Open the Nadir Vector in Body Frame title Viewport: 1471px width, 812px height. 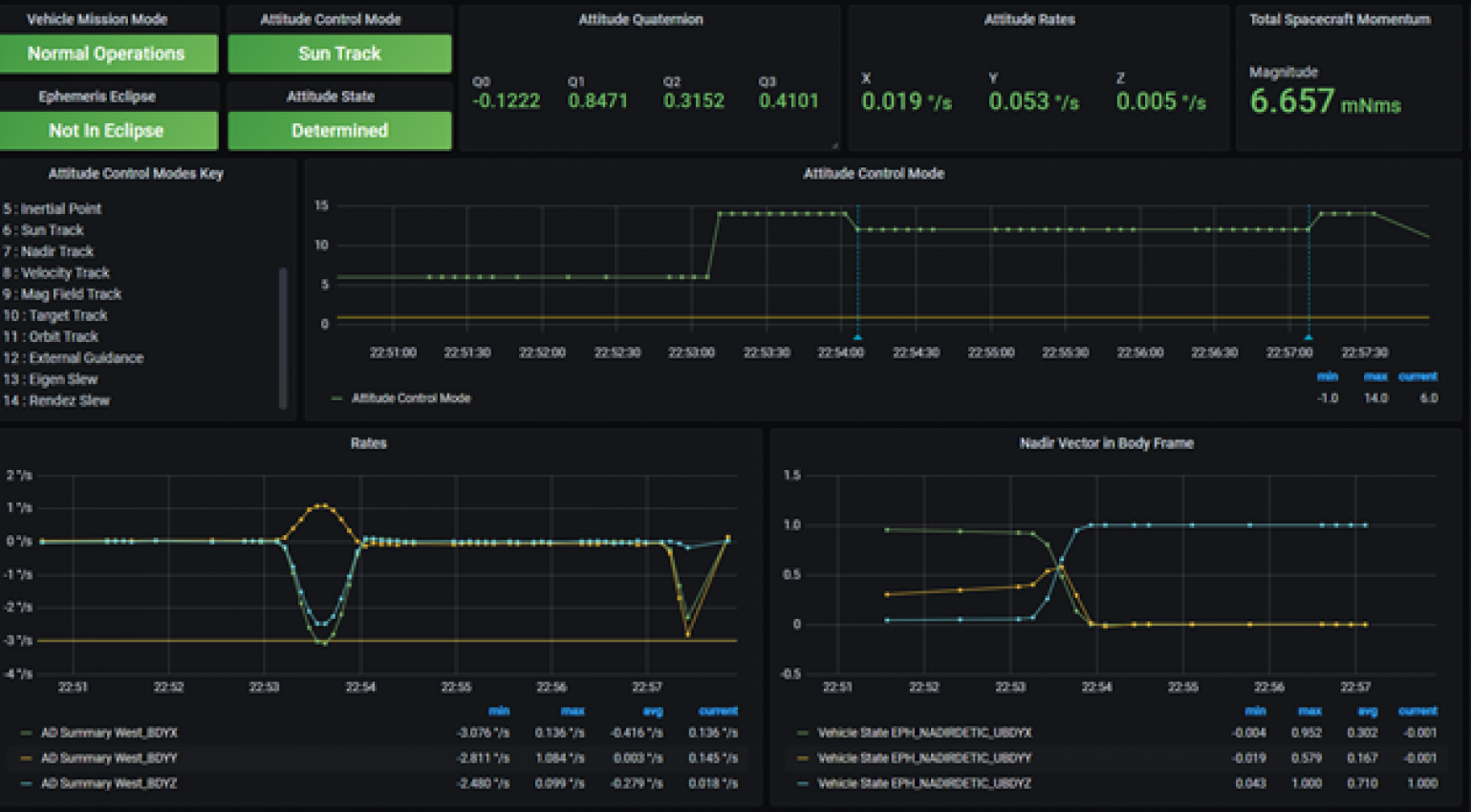point(1106,443)
